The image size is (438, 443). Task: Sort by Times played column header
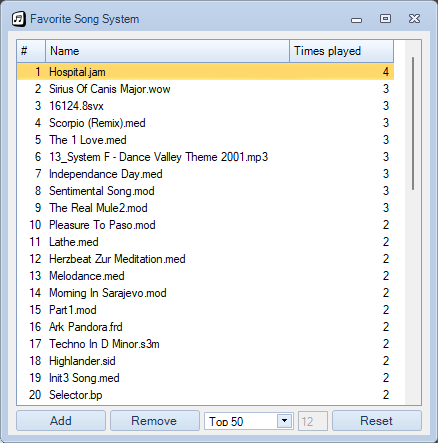point(341,51)
